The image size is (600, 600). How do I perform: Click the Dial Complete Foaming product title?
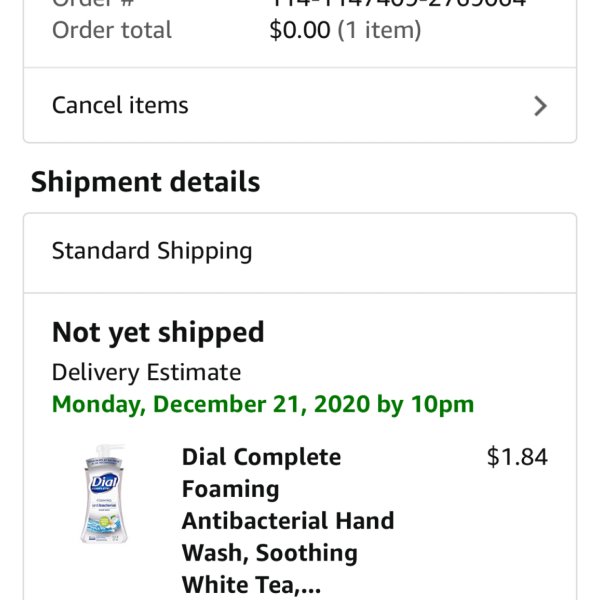[289, 520]
